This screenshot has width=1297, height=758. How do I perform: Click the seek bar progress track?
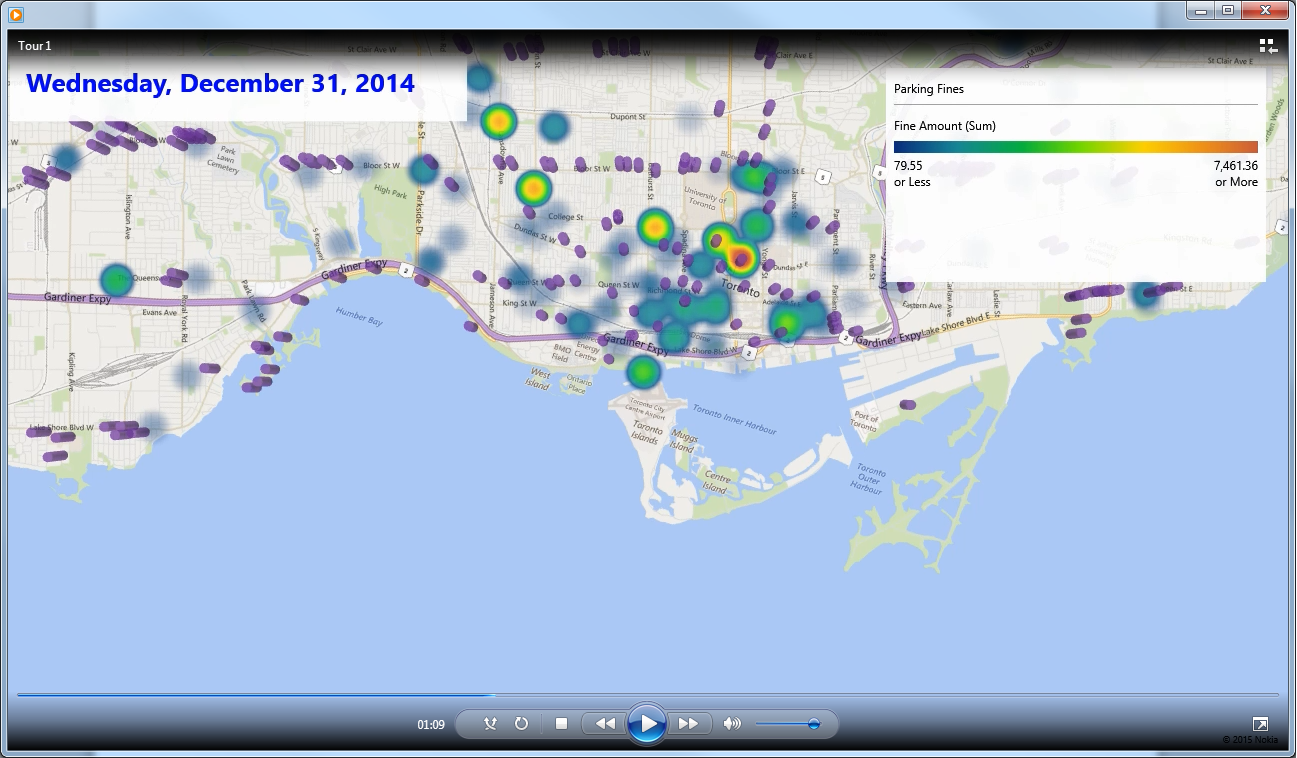click(x=648, y=694)
